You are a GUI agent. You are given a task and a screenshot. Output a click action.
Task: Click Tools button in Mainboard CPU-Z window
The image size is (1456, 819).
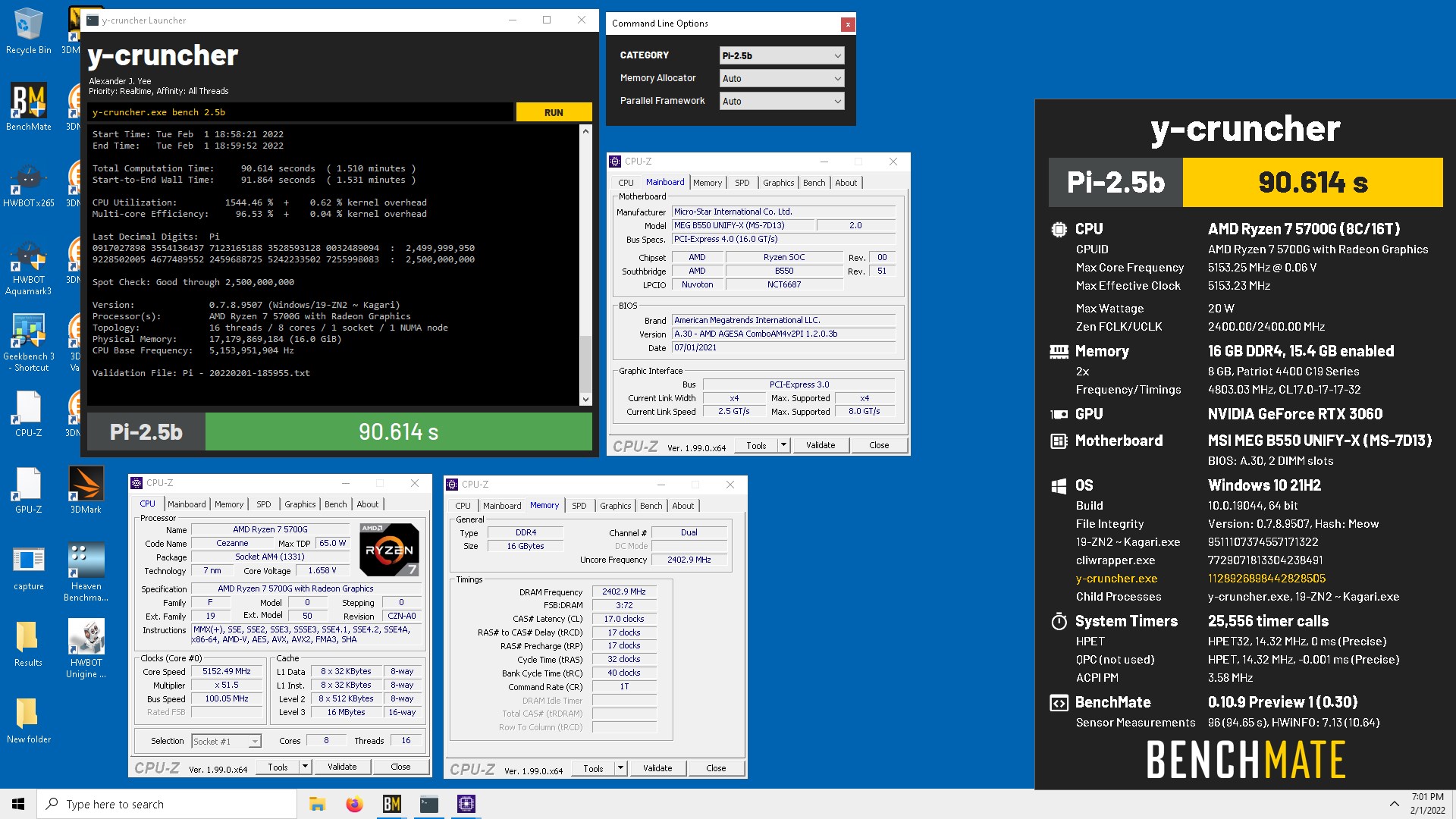coord(756,445)
